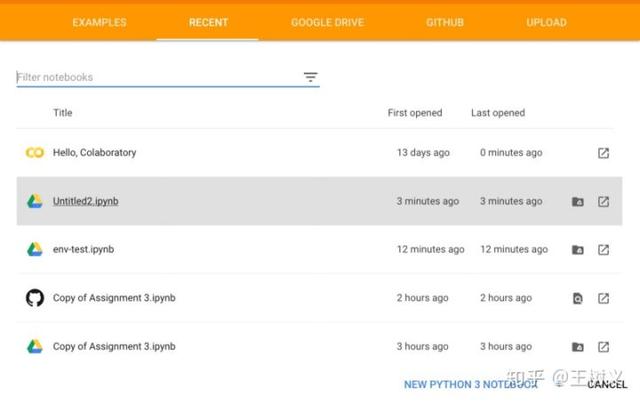Click Untitled2.ipynb last opened '3 minutes ago'
Image resolution: width=640 pixels, height=404 pixels.
(511, 201)
